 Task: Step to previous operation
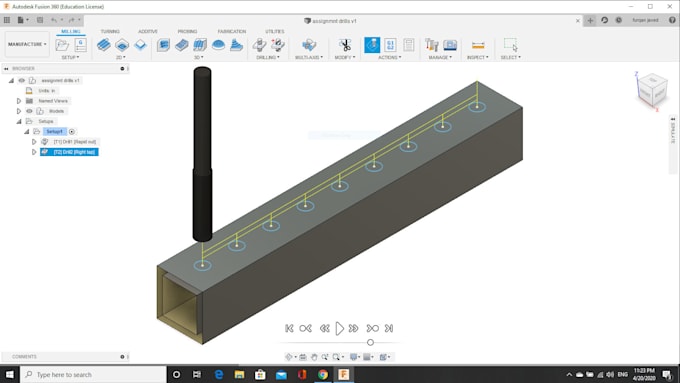pos(305,328)
